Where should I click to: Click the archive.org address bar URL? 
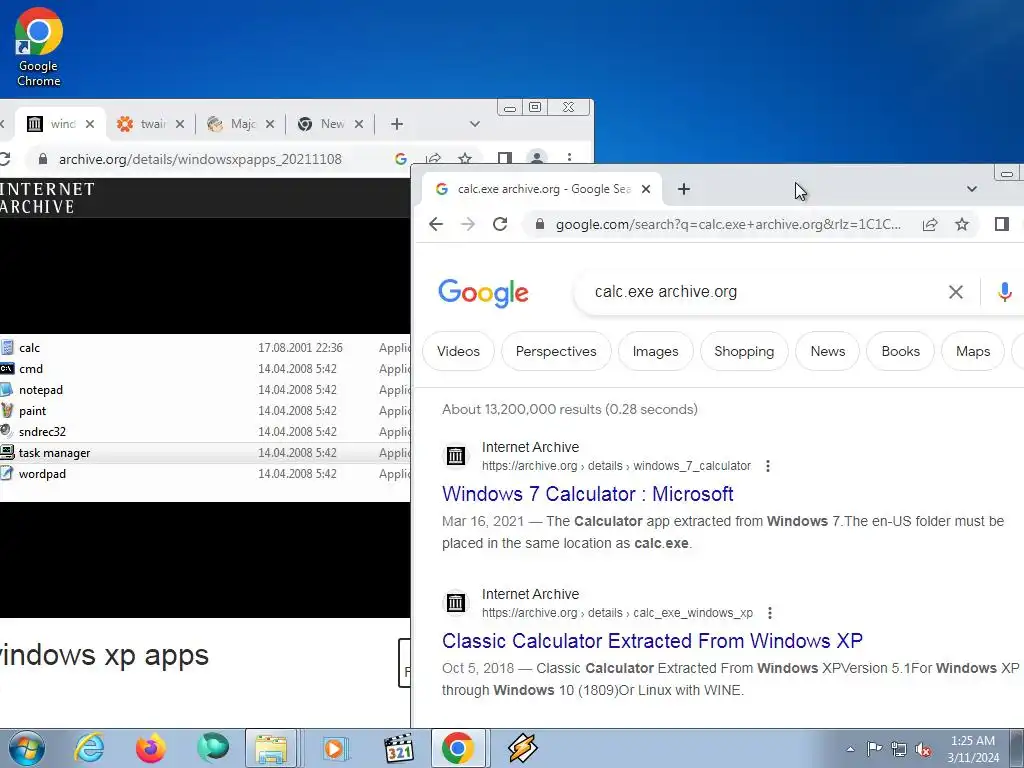click(x=200, y=159)
